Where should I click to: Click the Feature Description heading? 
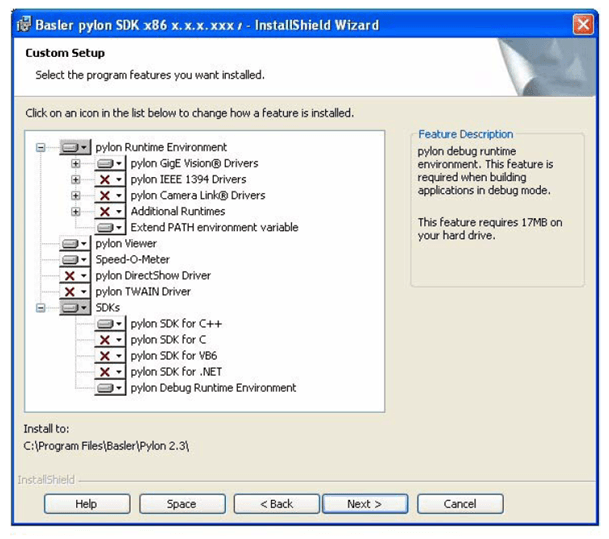click(x=466, y=134)
